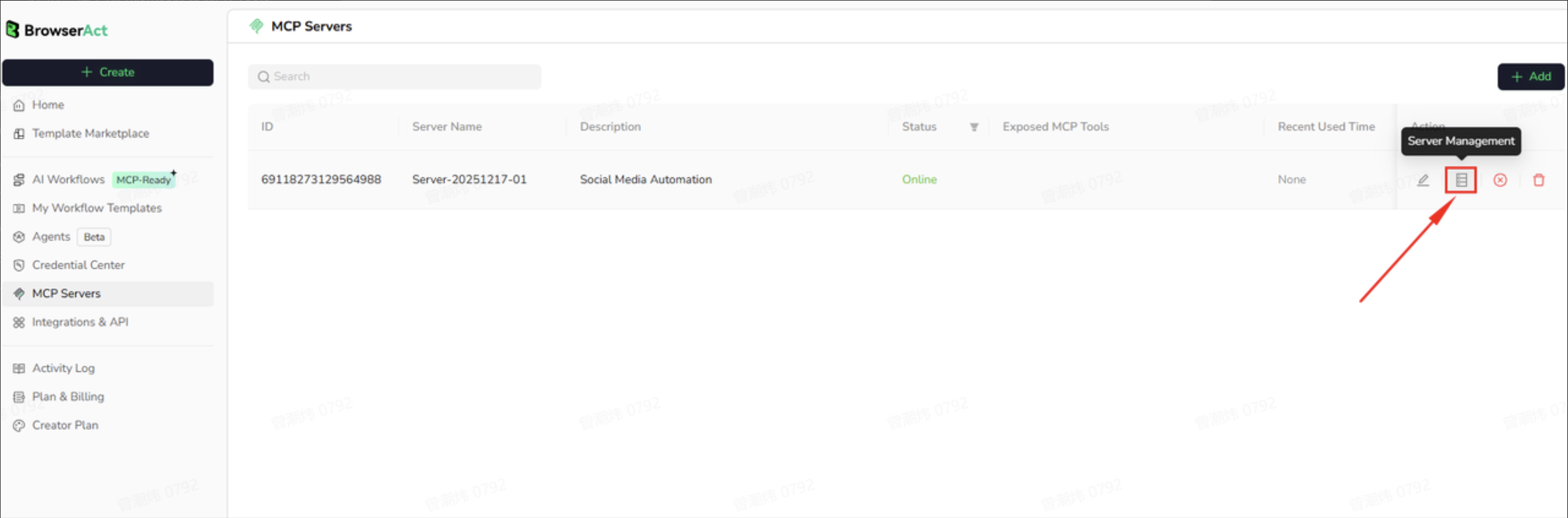Viewport: 1568px width, 518px height.
Task: Click the Template Marketplace icon
Action: [19, 134]
